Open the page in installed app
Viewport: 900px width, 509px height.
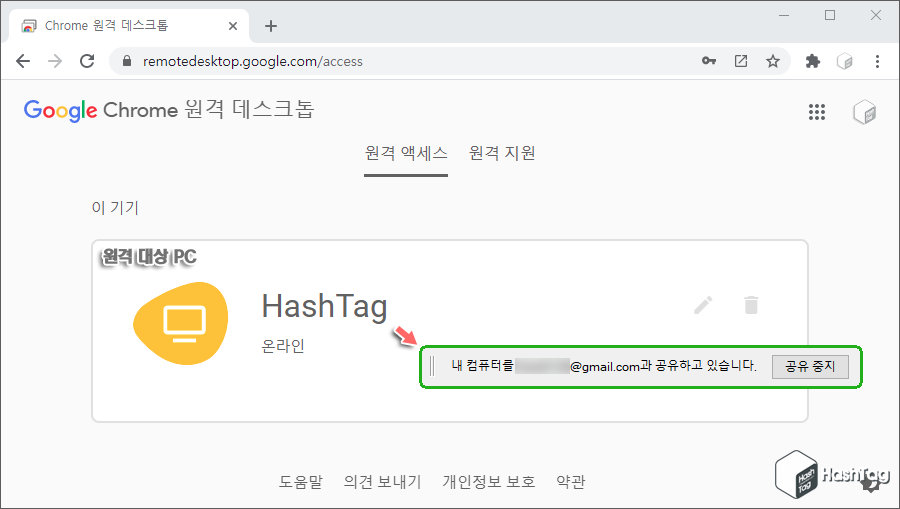(741, 61)
